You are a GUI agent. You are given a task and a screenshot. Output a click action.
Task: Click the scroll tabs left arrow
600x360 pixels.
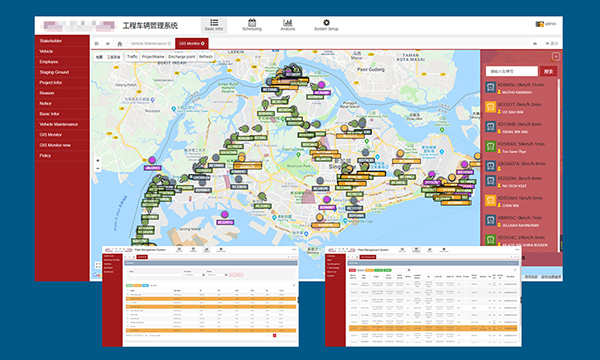click(108, 44)
